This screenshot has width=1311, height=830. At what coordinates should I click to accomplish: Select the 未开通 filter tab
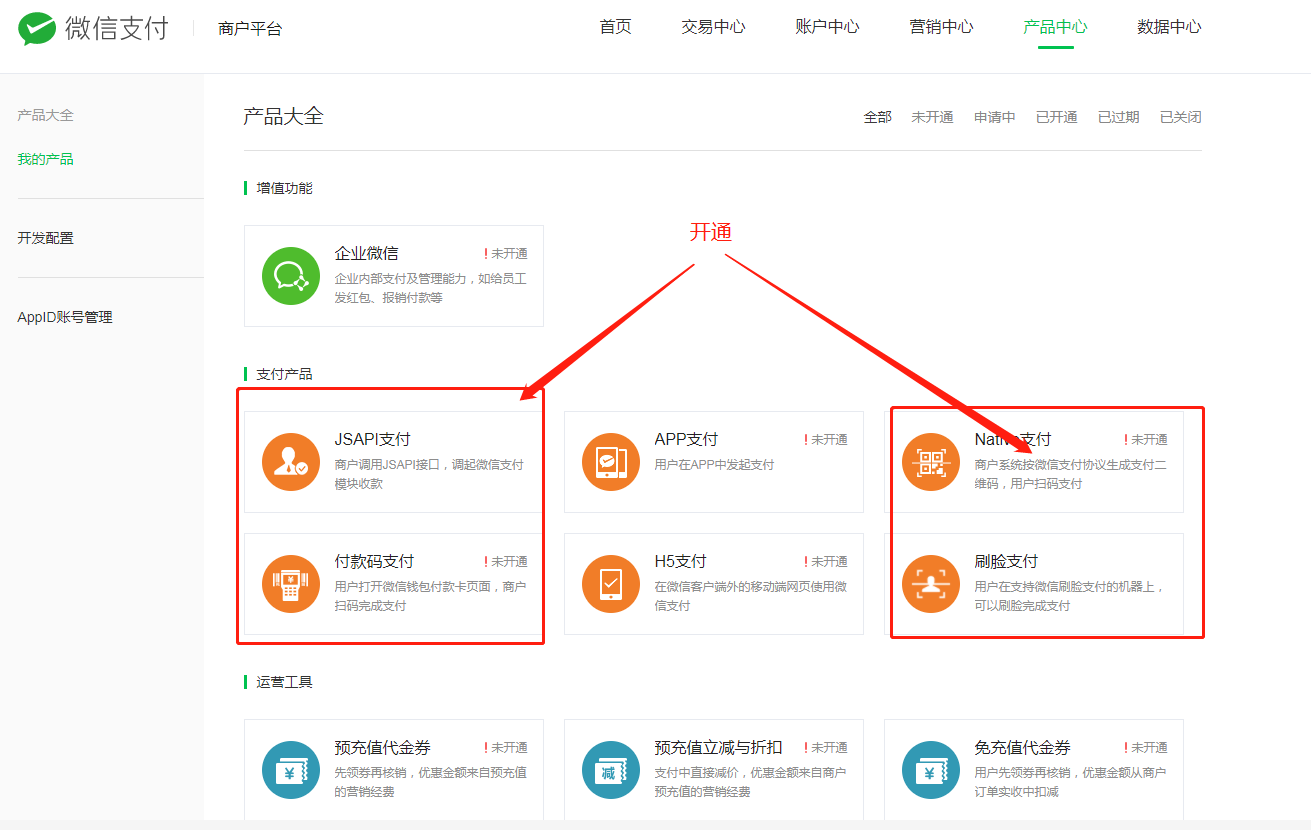(932, 117)
